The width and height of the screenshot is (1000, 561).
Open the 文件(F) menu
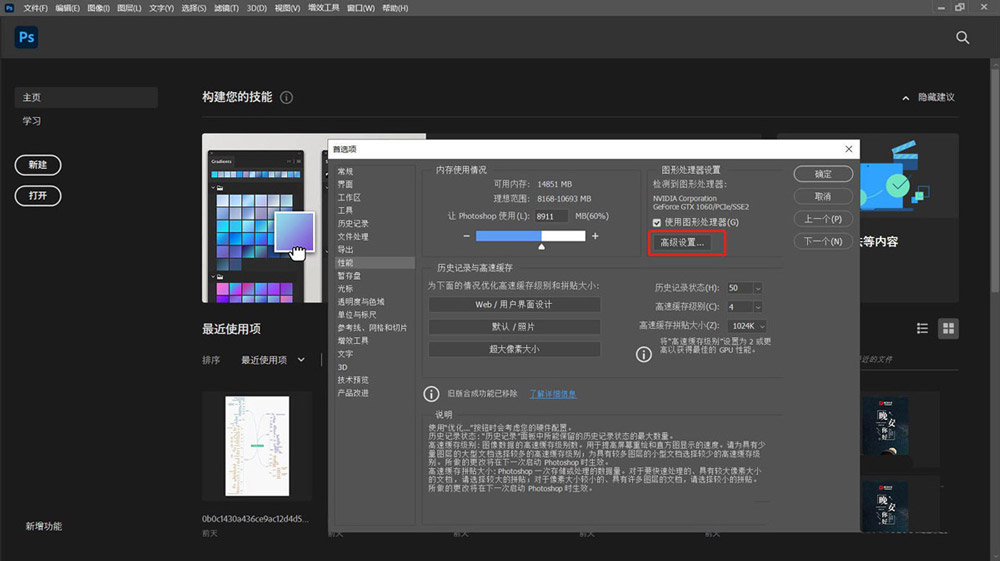[x=35, y=8]
